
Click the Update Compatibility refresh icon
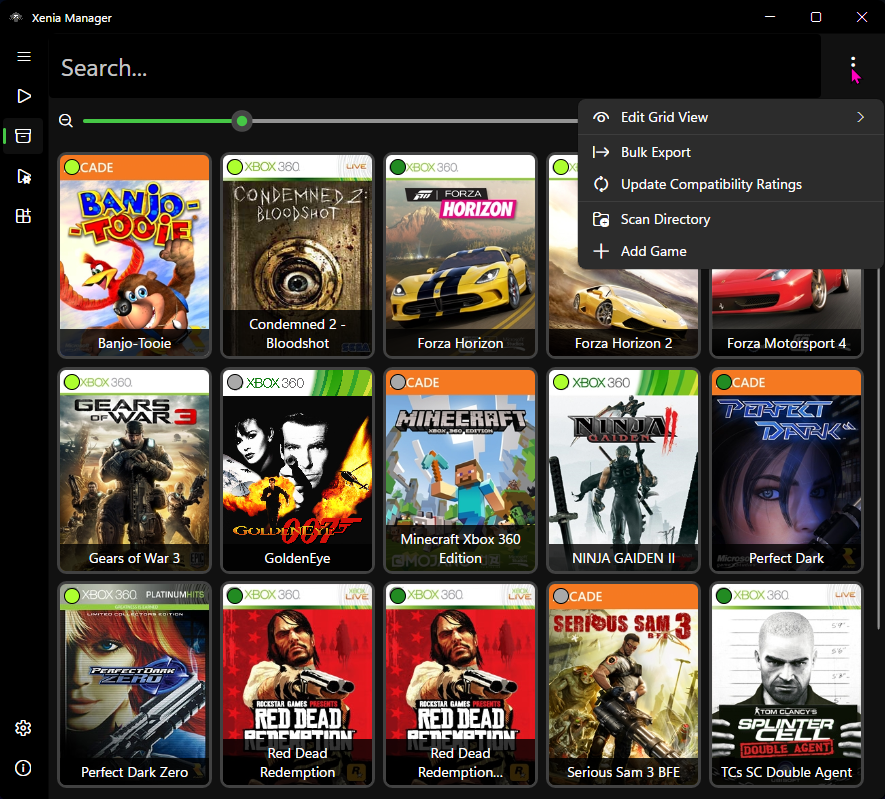(x=601, y=185)
